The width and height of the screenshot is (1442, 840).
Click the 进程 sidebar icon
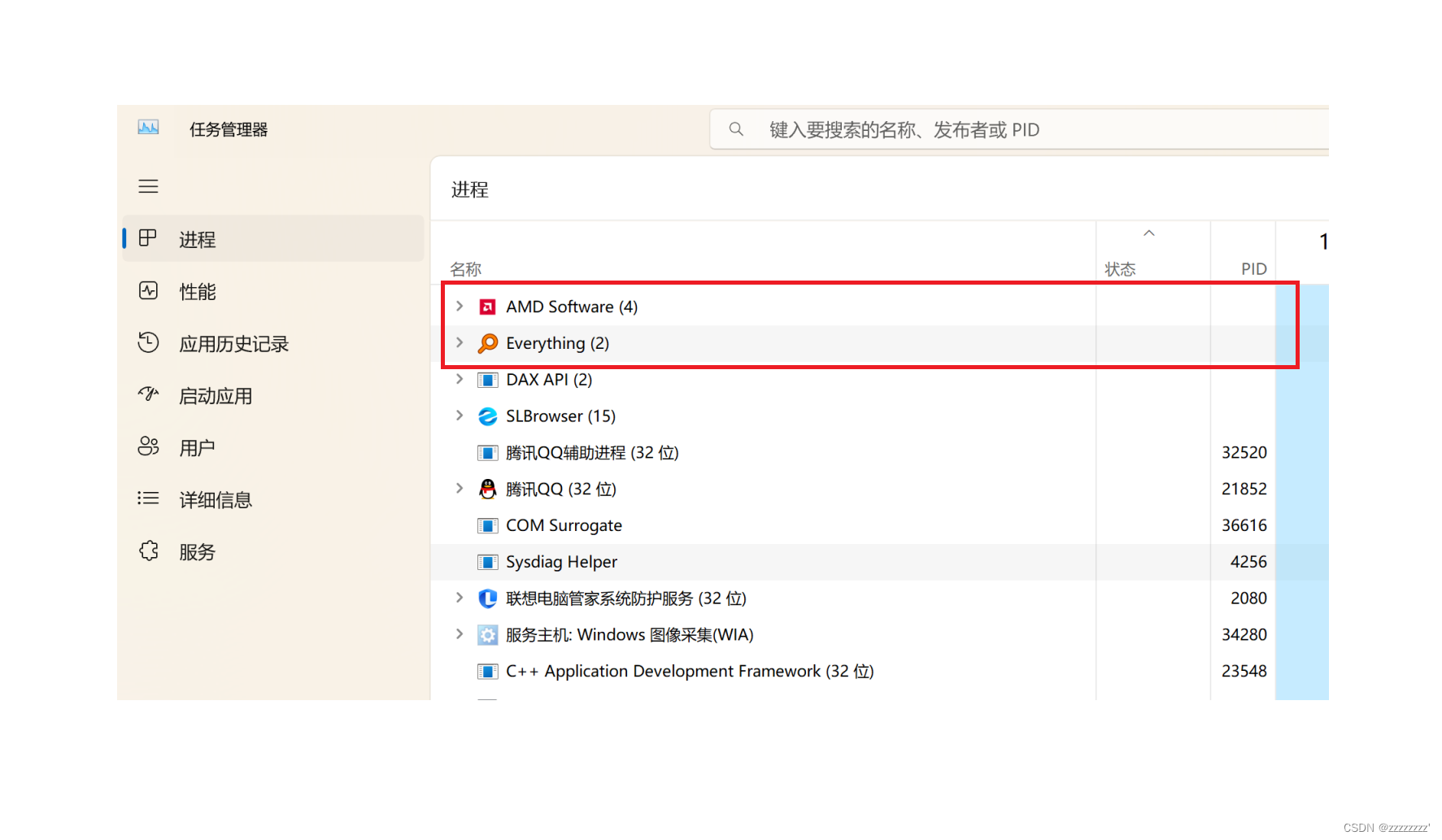point(148,238)
